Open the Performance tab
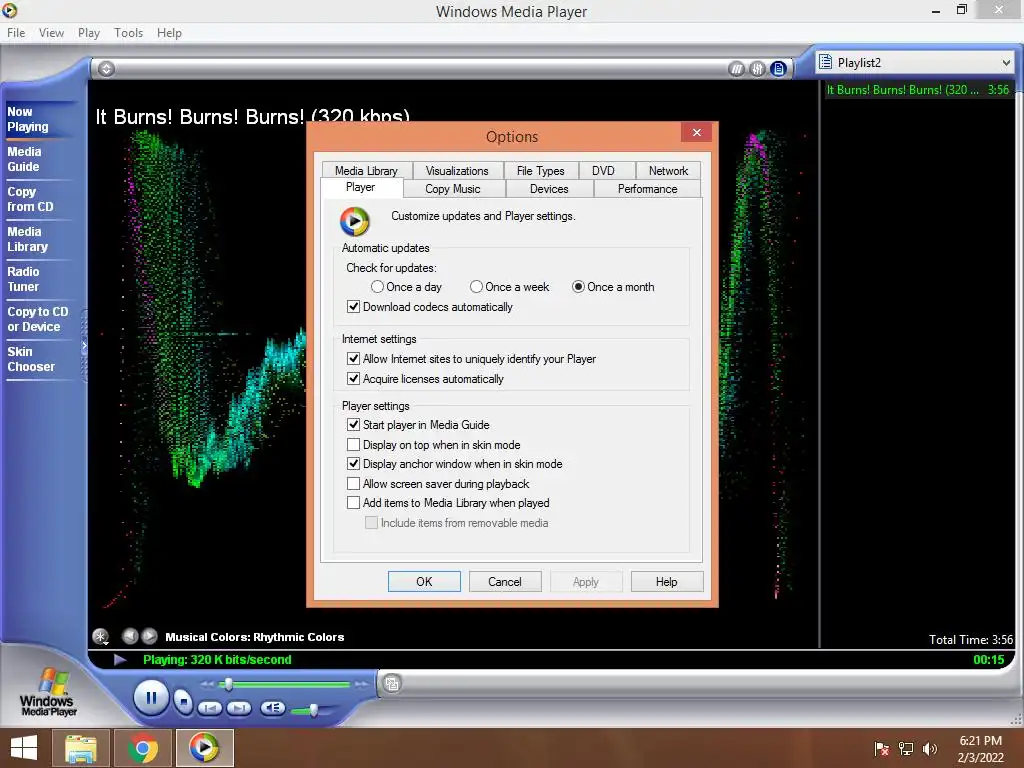The width and height of the screenshot is (1024, 768). (x=647, y=189)
